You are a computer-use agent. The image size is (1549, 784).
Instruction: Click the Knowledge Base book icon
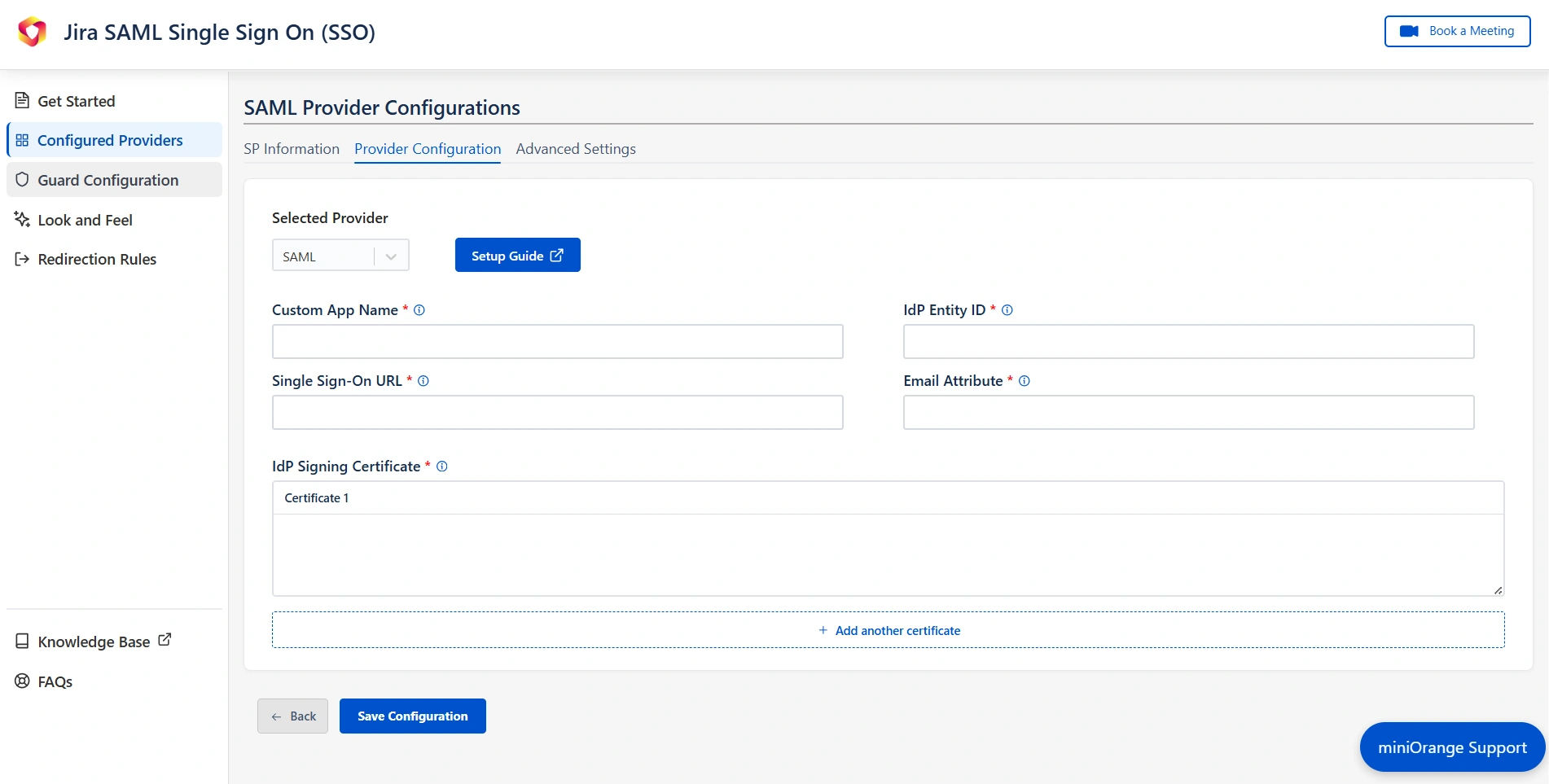(x=22, y=641)
